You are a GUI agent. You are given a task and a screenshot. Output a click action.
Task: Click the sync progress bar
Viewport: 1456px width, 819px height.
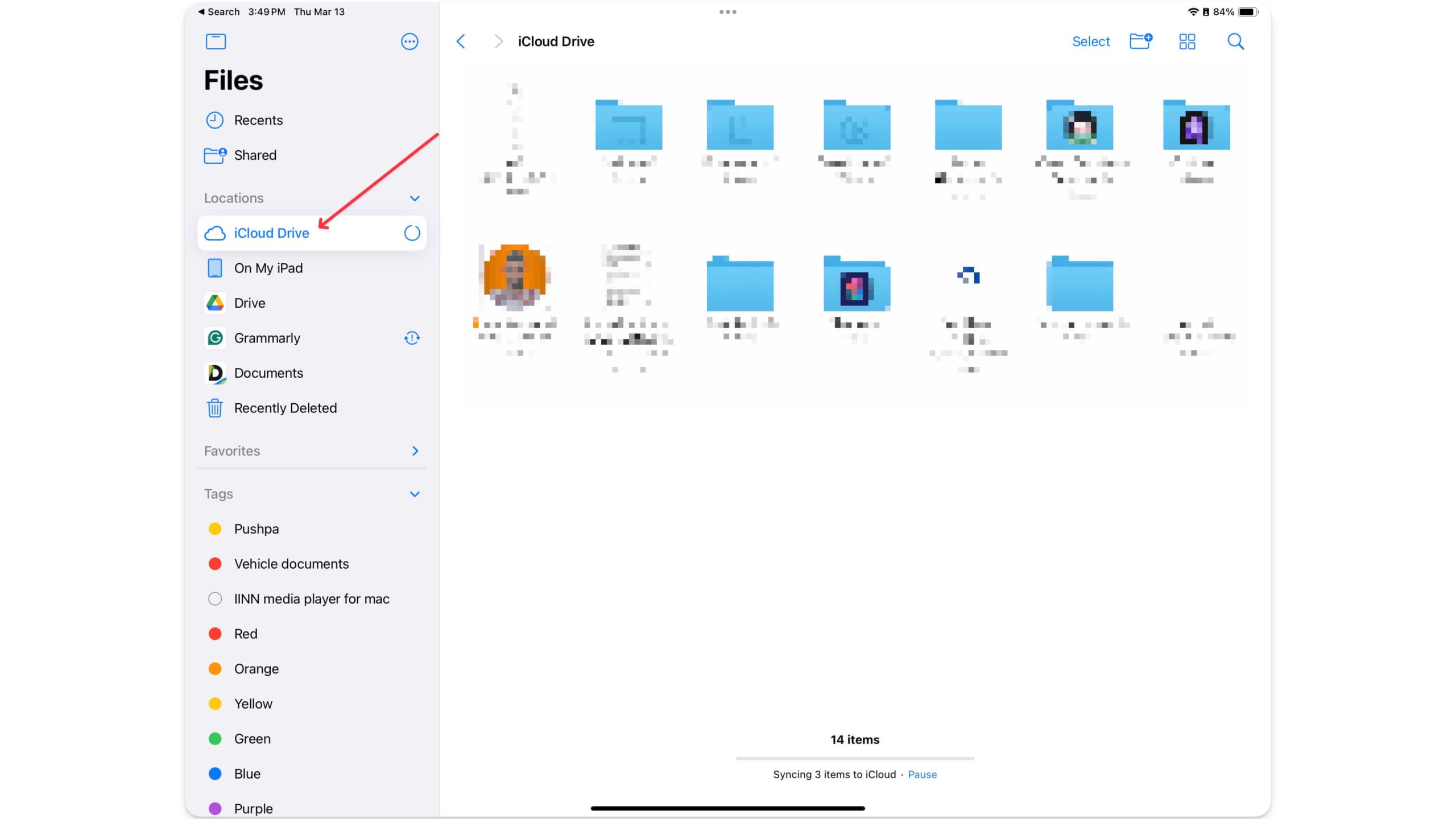click(855, 759)
